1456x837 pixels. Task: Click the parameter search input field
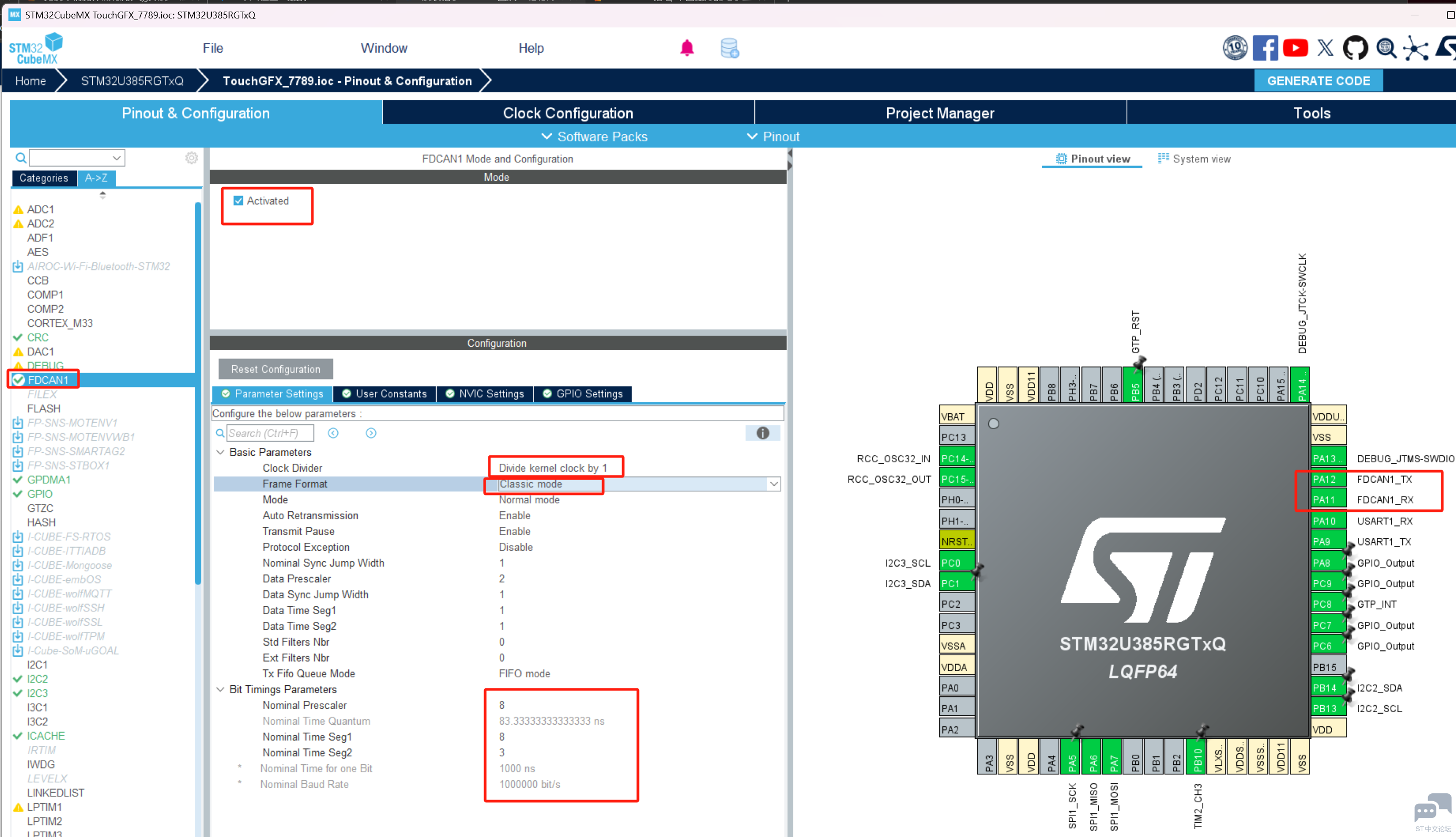271,433
